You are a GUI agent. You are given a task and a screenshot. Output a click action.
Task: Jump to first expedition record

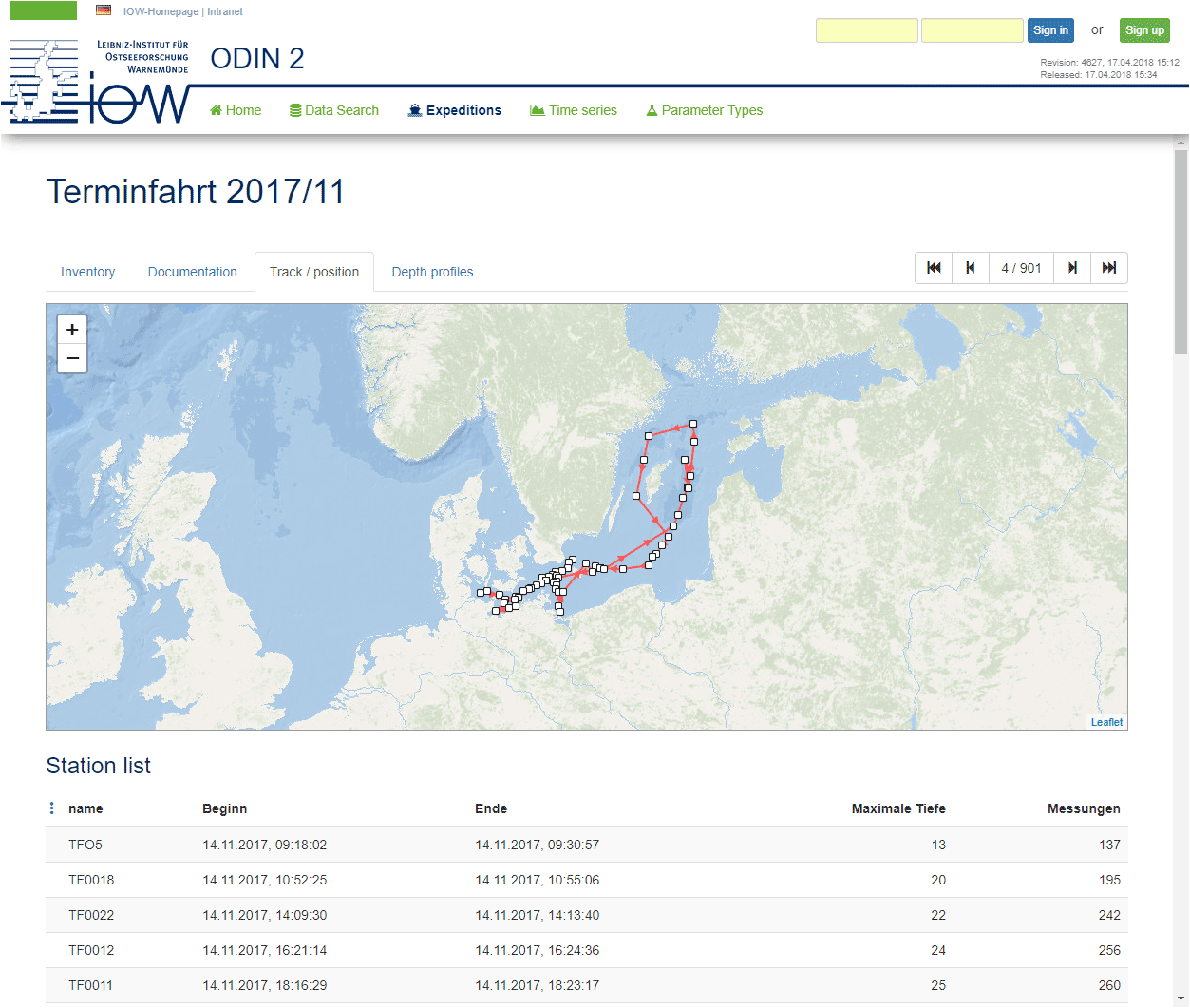point(934,268)
